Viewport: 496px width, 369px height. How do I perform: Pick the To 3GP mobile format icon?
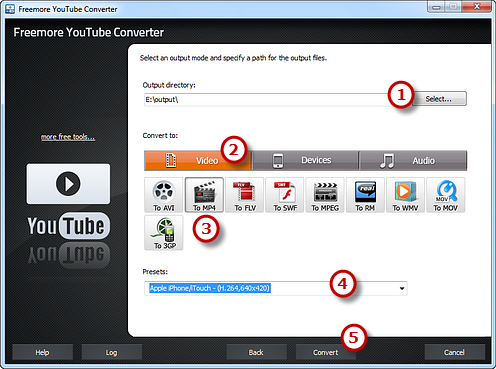[164, 233]
